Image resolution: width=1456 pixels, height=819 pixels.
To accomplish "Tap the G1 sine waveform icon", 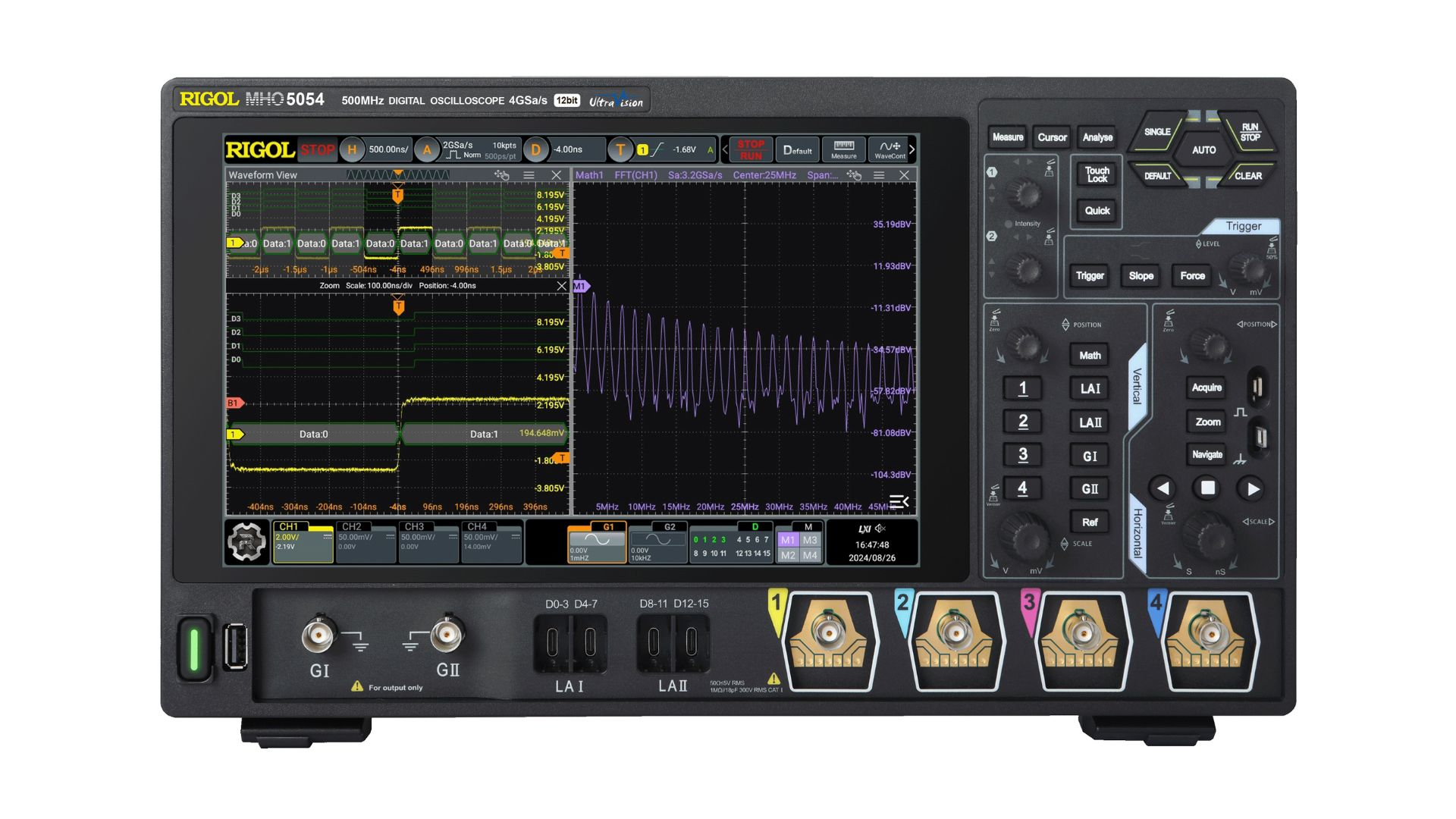I will pos(597,540).
